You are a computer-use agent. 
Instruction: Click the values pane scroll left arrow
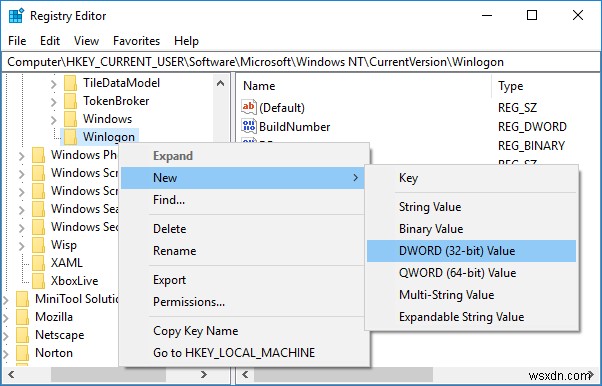(x=245, y=374)
